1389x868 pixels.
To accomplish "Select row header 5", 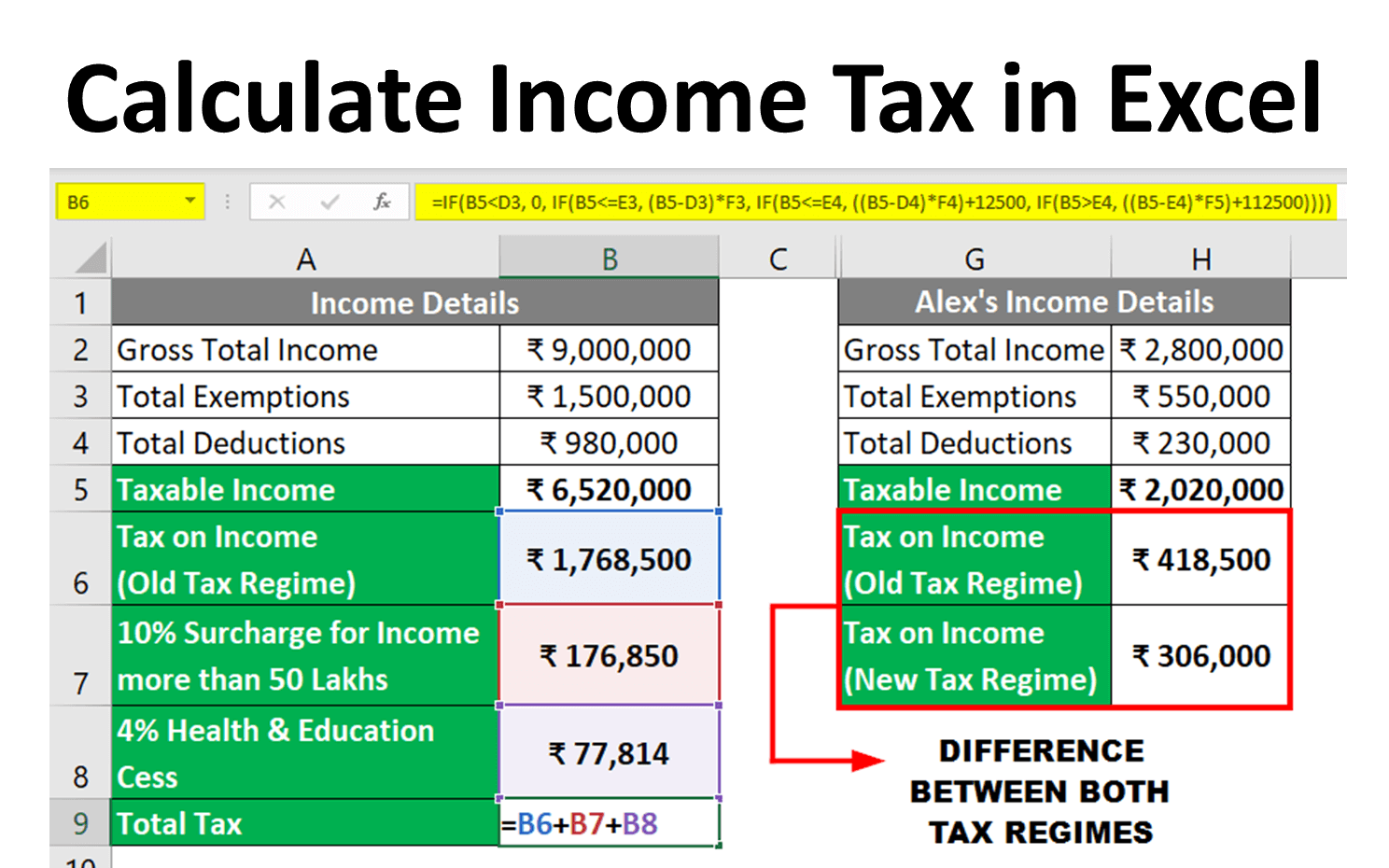I will pyautogui.click(x=81, y=489).
